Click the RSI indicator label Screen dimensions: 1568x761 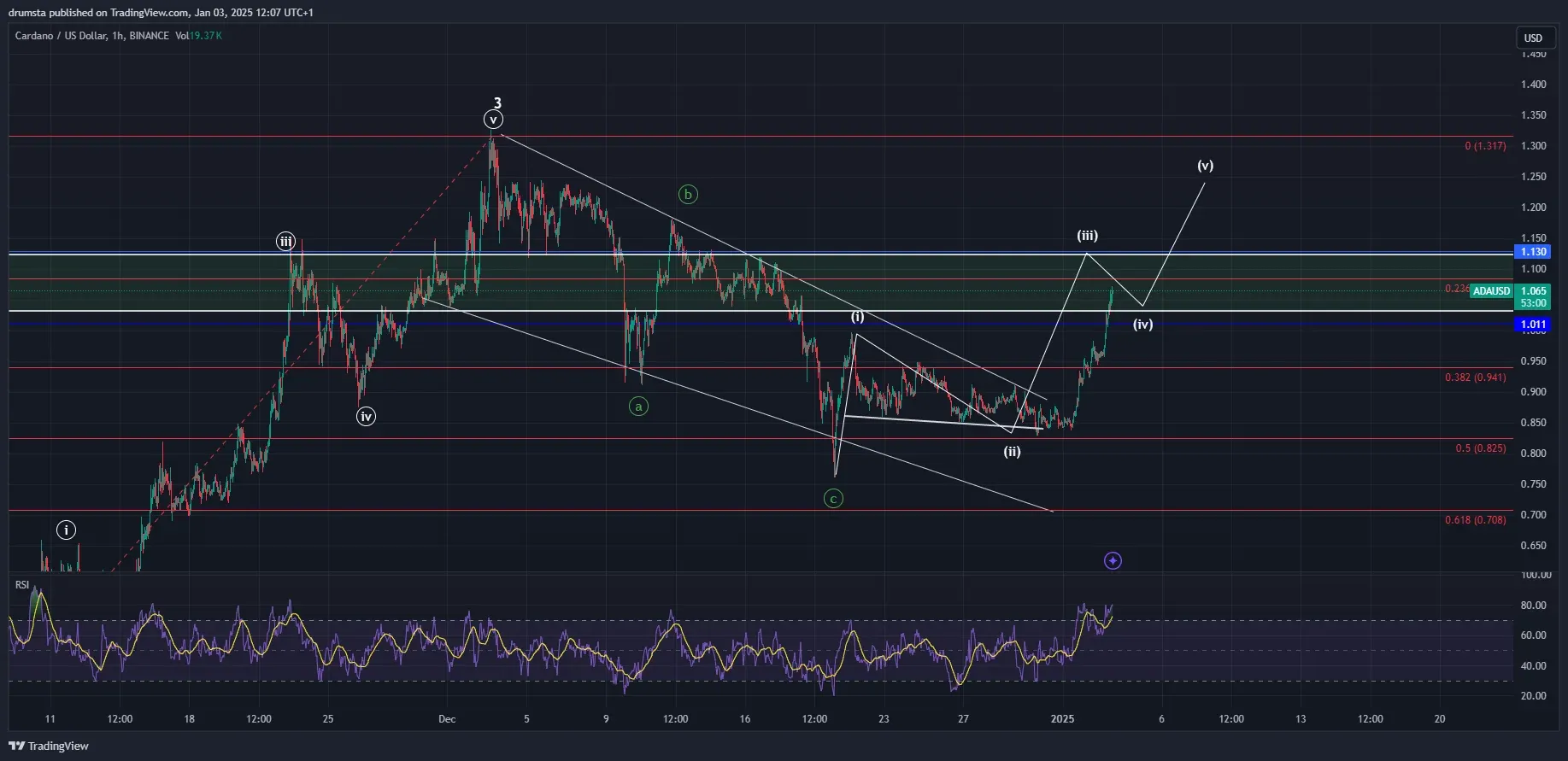[22, 585]
